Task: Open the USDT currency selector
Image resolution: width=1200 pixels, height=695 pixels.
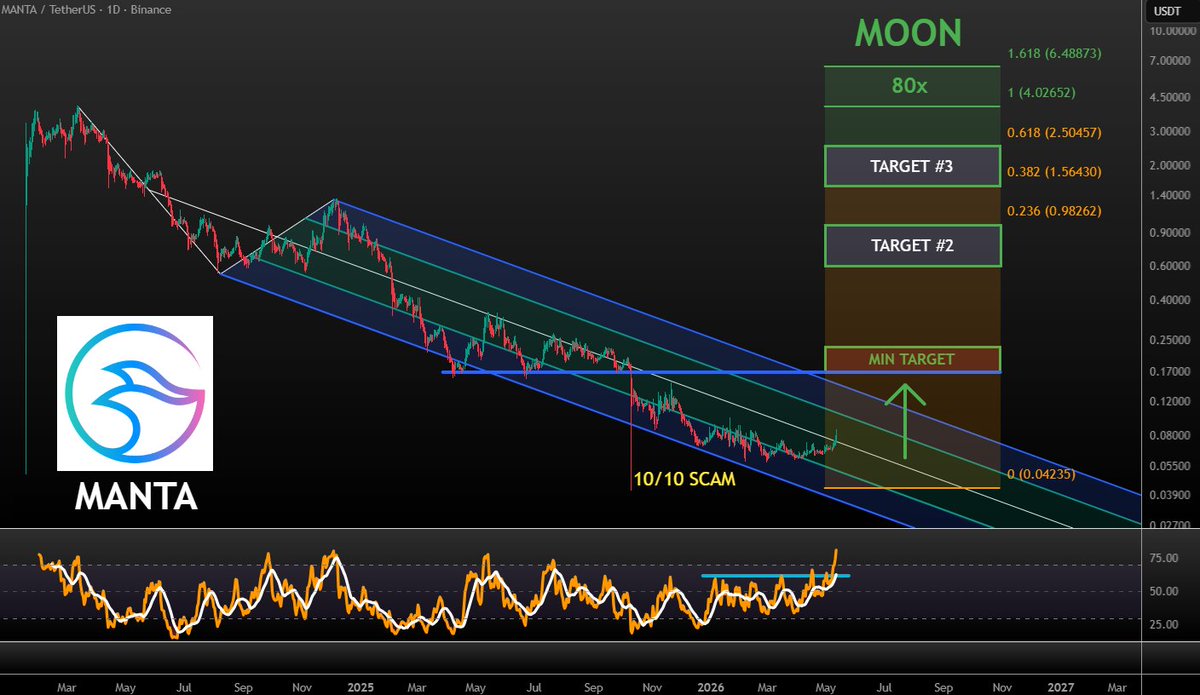Action: click(1170, 10)
